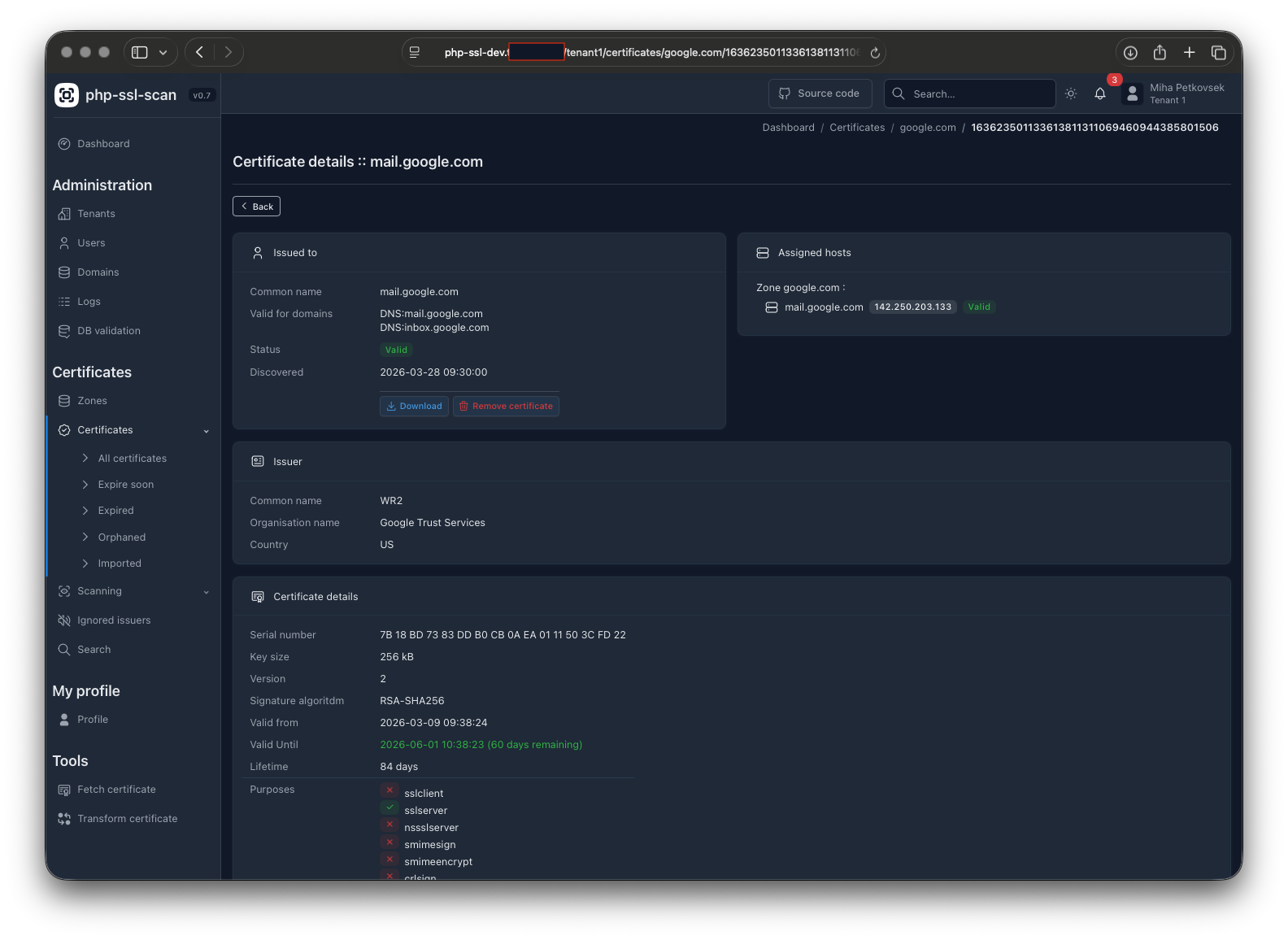Click google.com breadcrumb link
Viewport: 1288px width, 940px height.
coord(928,128)
